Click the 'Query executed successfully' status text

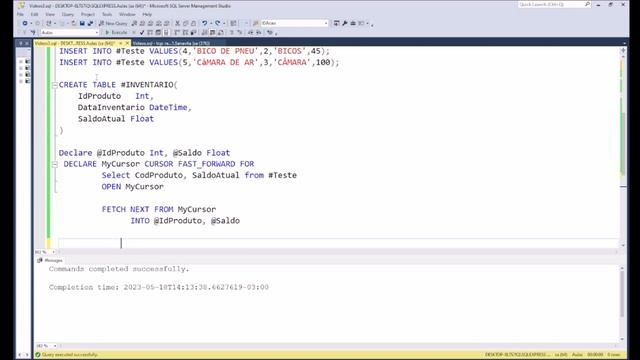click(x=69, y=355)
